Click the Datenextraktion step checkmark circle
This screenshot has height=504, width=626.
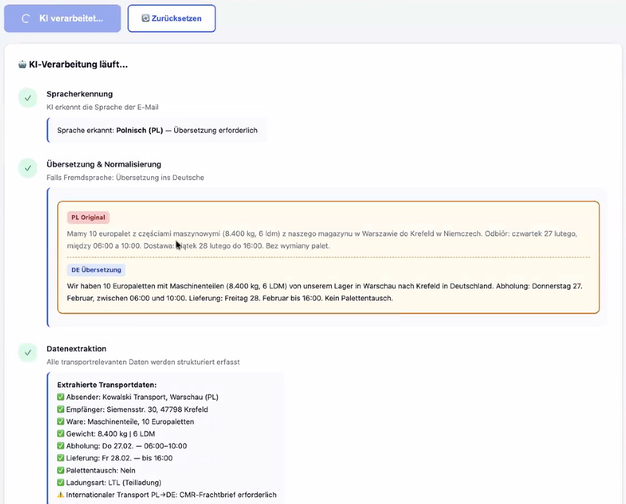(x=28, y=352)
